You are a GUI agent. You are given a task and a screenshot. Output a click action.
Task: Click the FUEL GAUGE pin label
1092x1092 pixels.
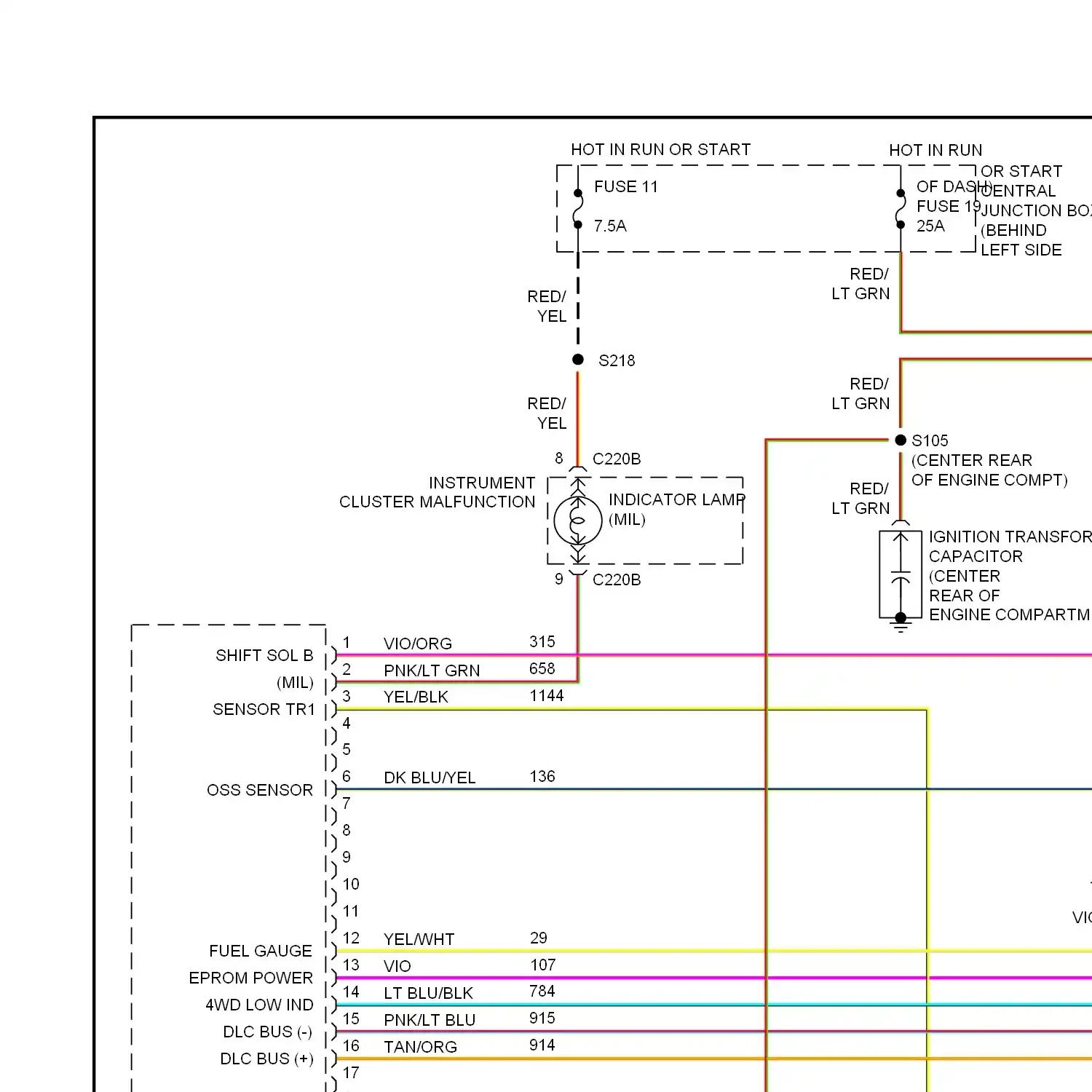coord(261,951)
